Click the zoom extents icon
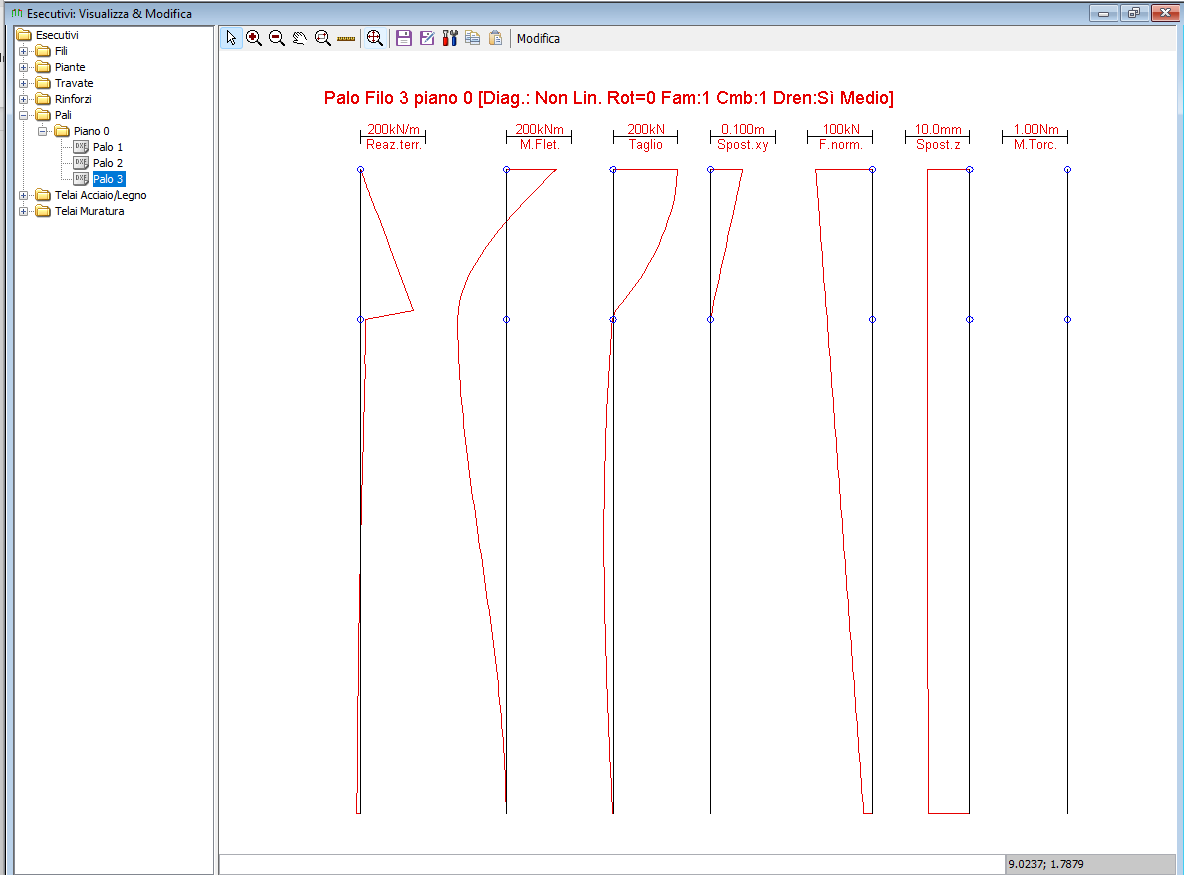The height and width of the screenshot is (875, 1184). tap(375, 39)
